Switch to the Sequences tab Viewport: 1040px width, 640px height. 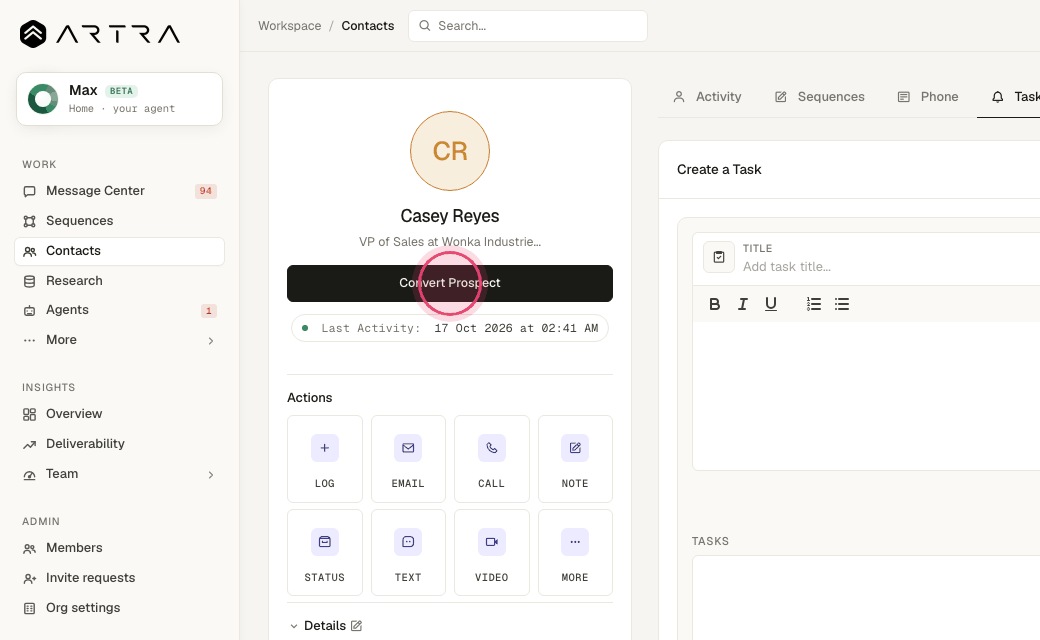[x=820, y=97]
